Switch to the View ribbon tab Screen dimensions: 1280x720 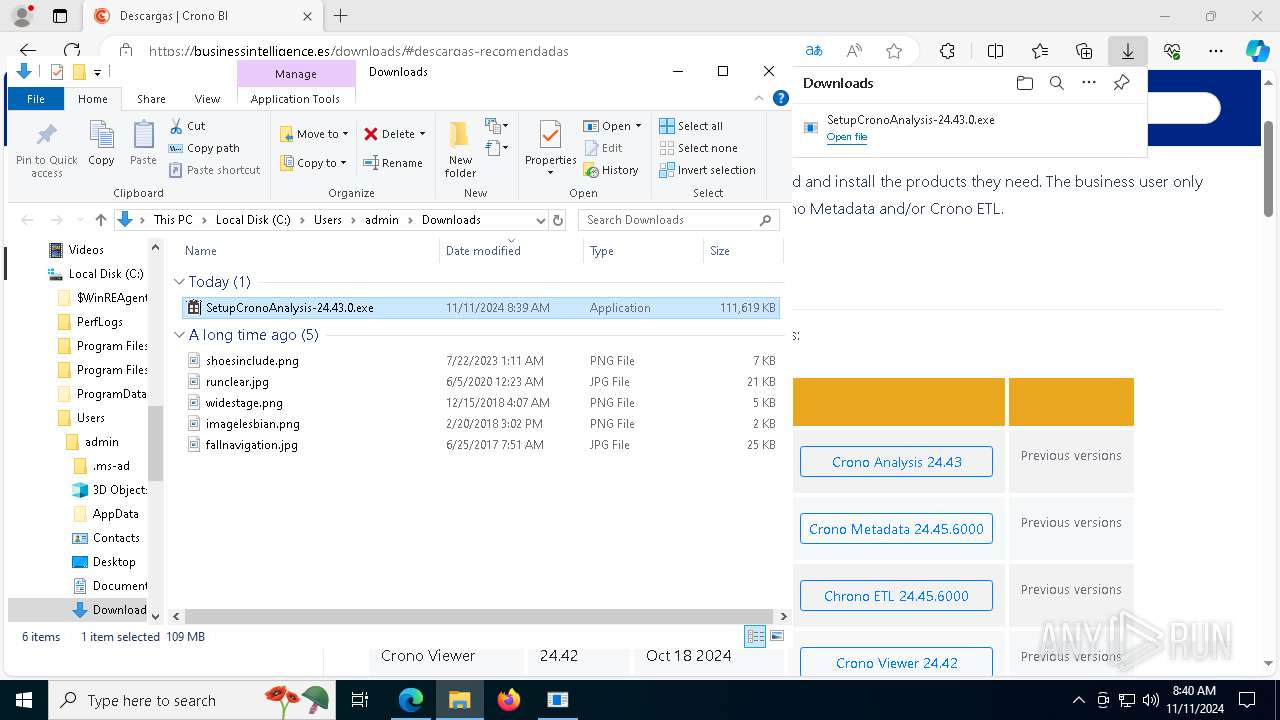[x=207, y=99]
